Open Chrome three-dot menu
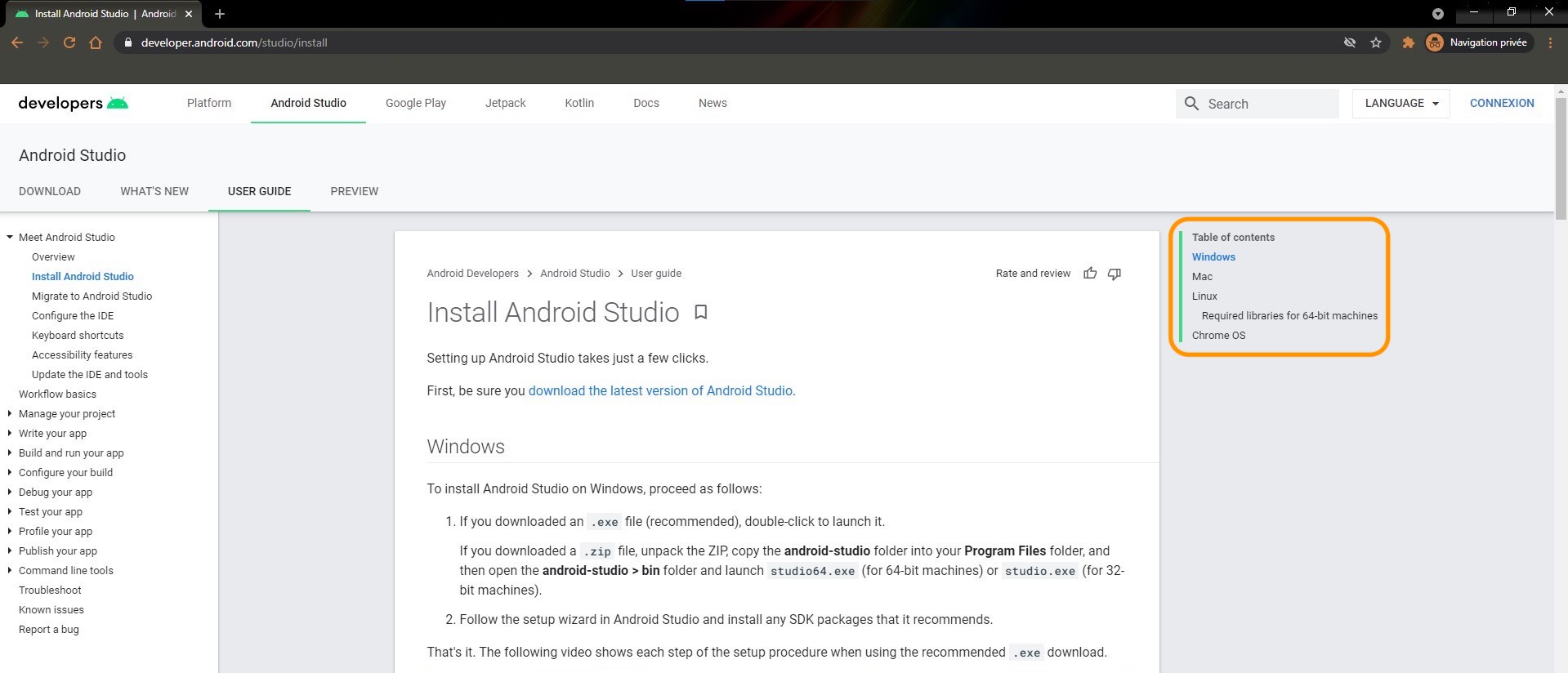The width and height of the screenshot is (1568, 673). pos(1550,42)
